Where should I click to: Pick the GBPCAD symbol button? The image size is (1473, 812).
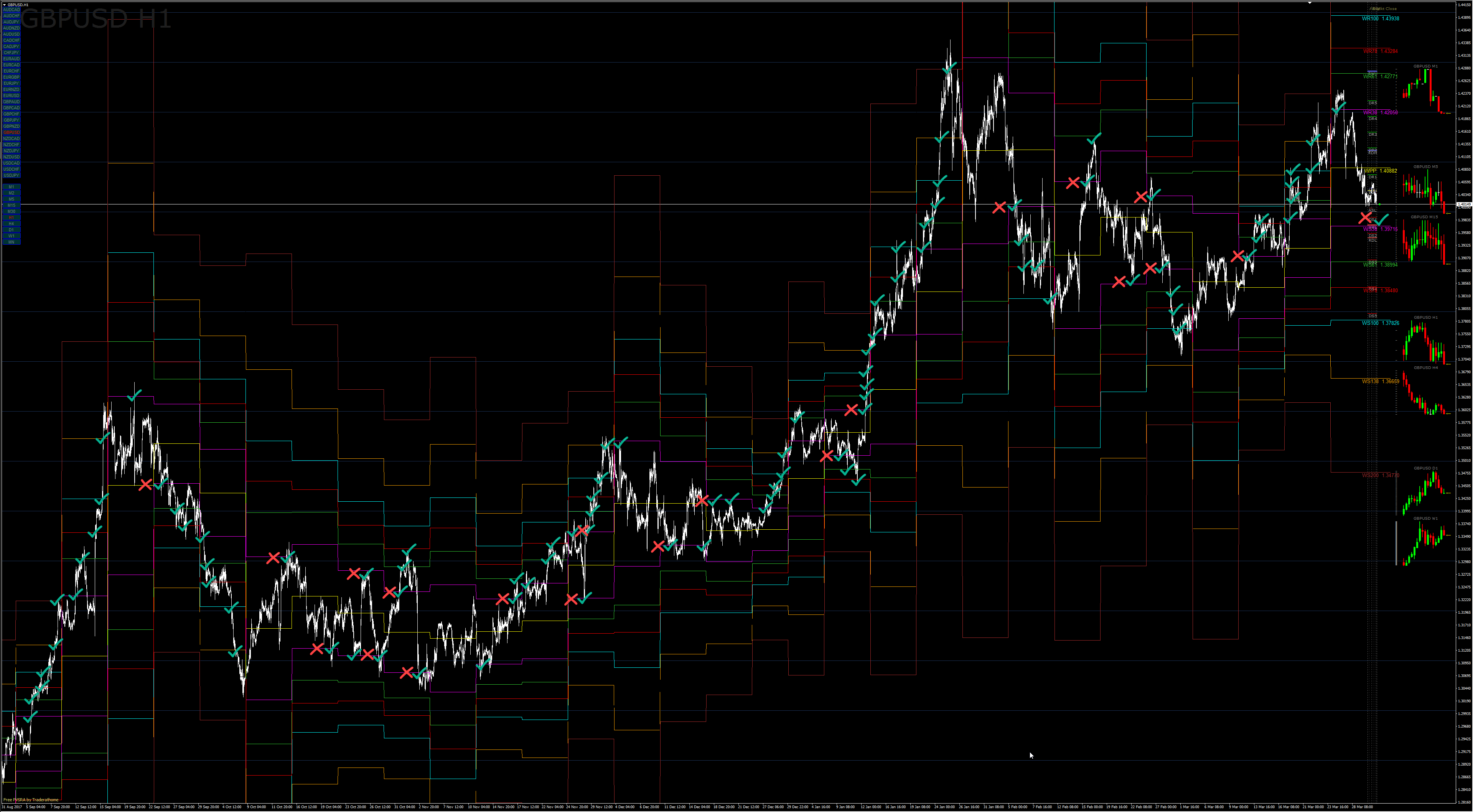12,108
